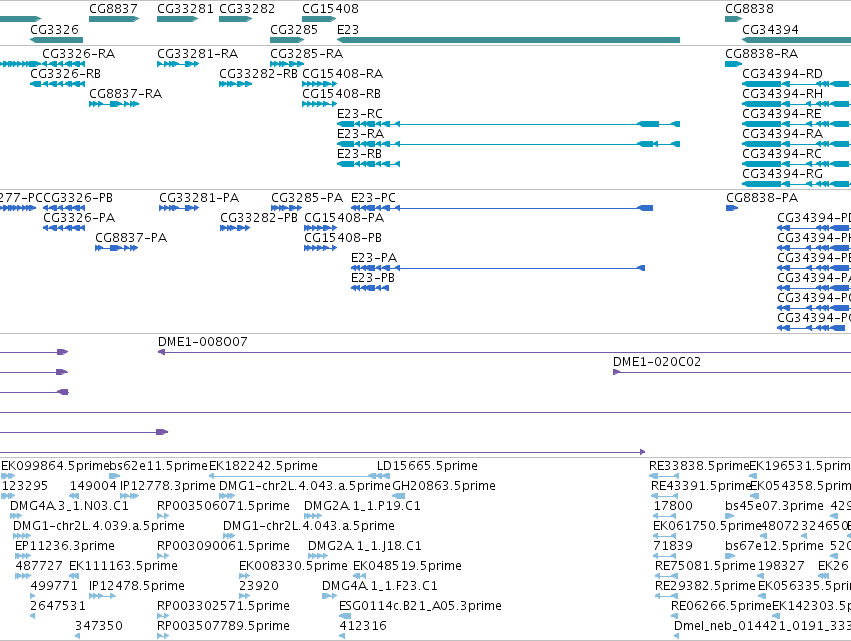Select transcript CG34394-RD

[796, 84]
